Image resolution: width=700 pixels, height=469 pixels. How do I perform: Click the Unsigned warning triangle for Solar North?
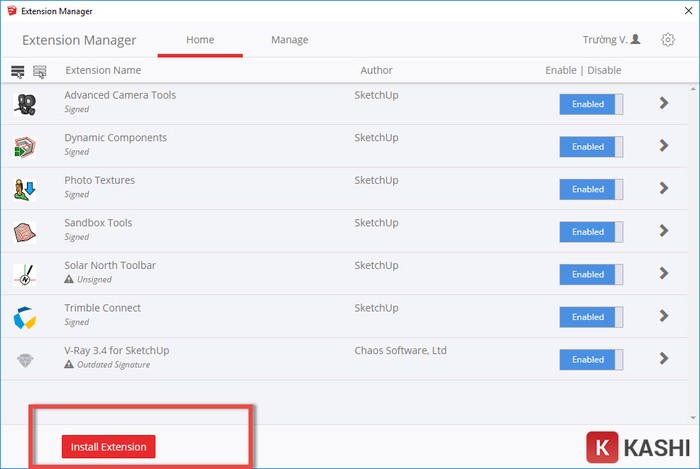[x=69, y=279]
